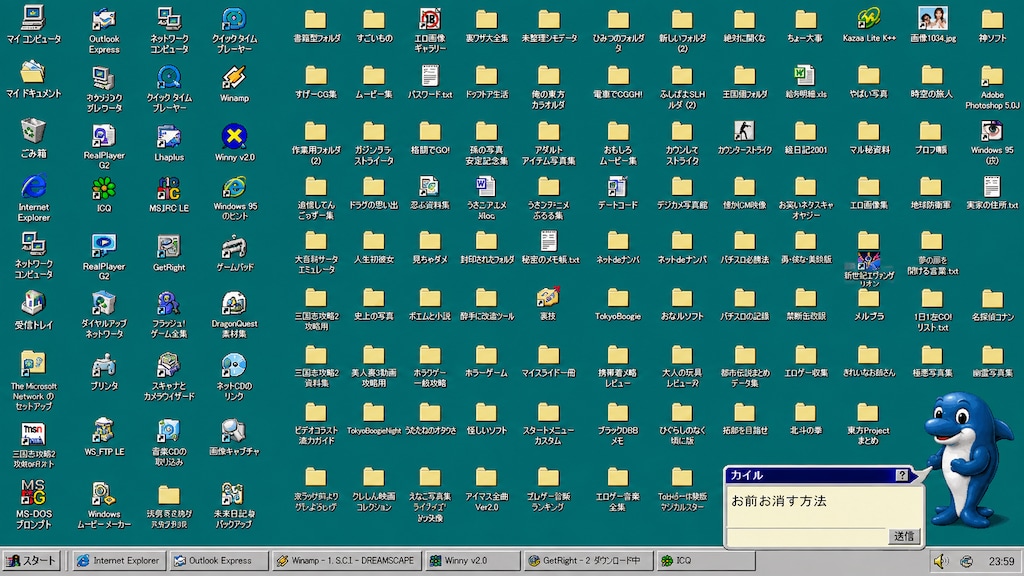The image size is (1024, 576).
Task: Switch to Internet Explorer taskbar button
Action: [119, 560]
